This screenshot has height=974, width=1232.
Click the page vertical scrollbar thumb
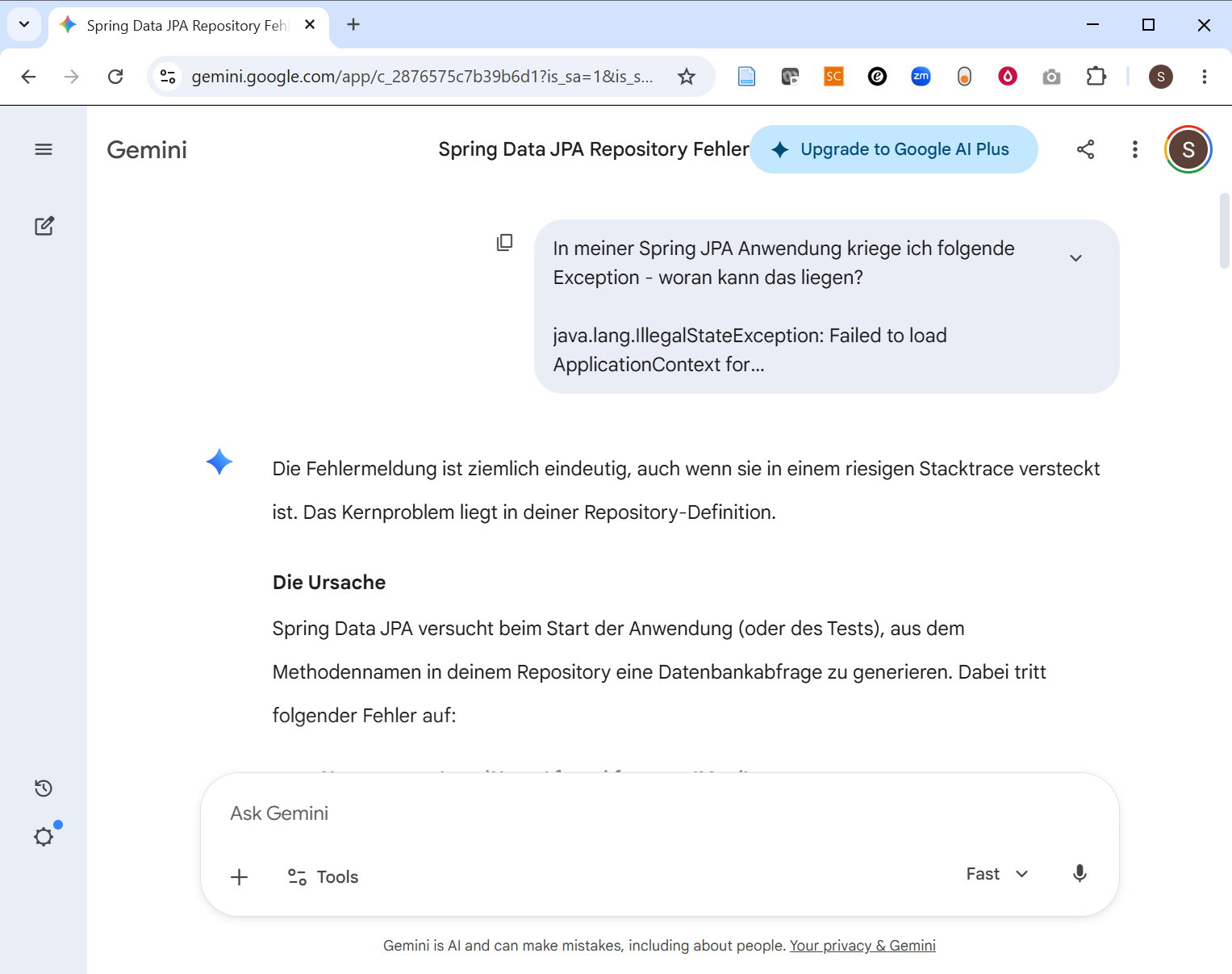(1225, 231)
